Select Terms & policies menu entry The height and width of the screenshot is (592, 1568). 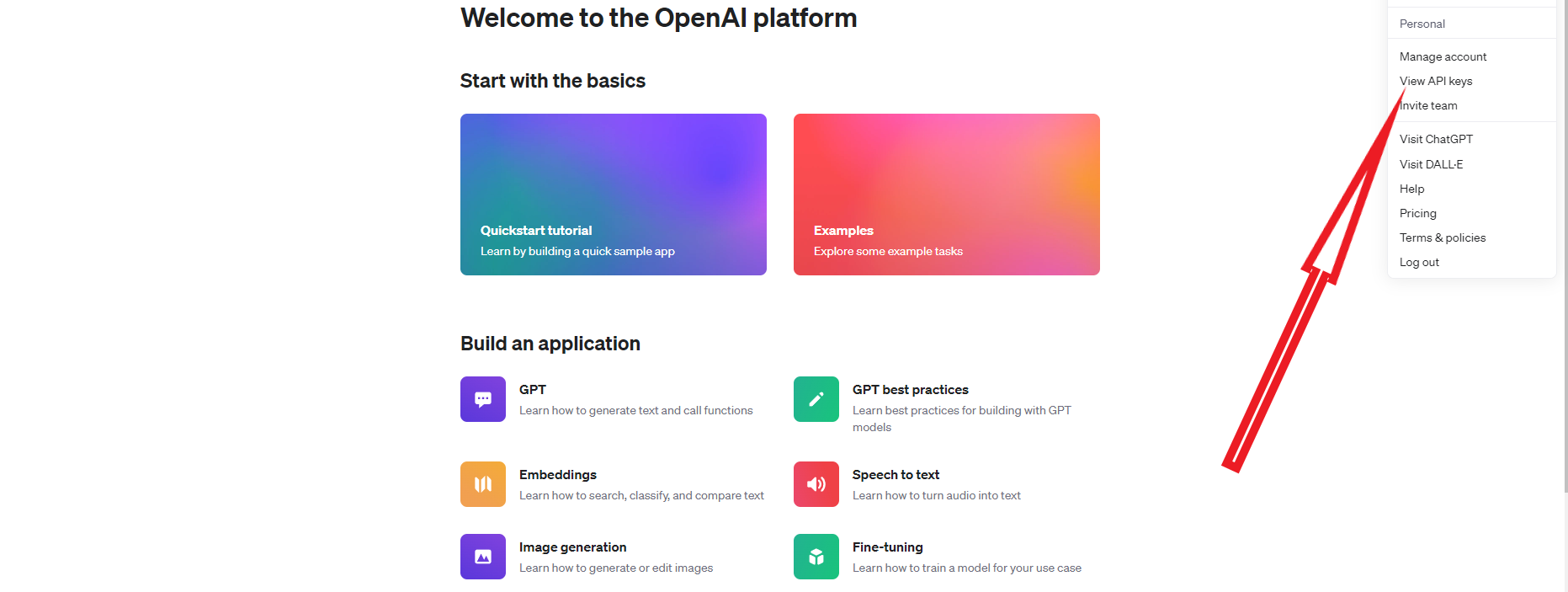tap(1443, 237)
